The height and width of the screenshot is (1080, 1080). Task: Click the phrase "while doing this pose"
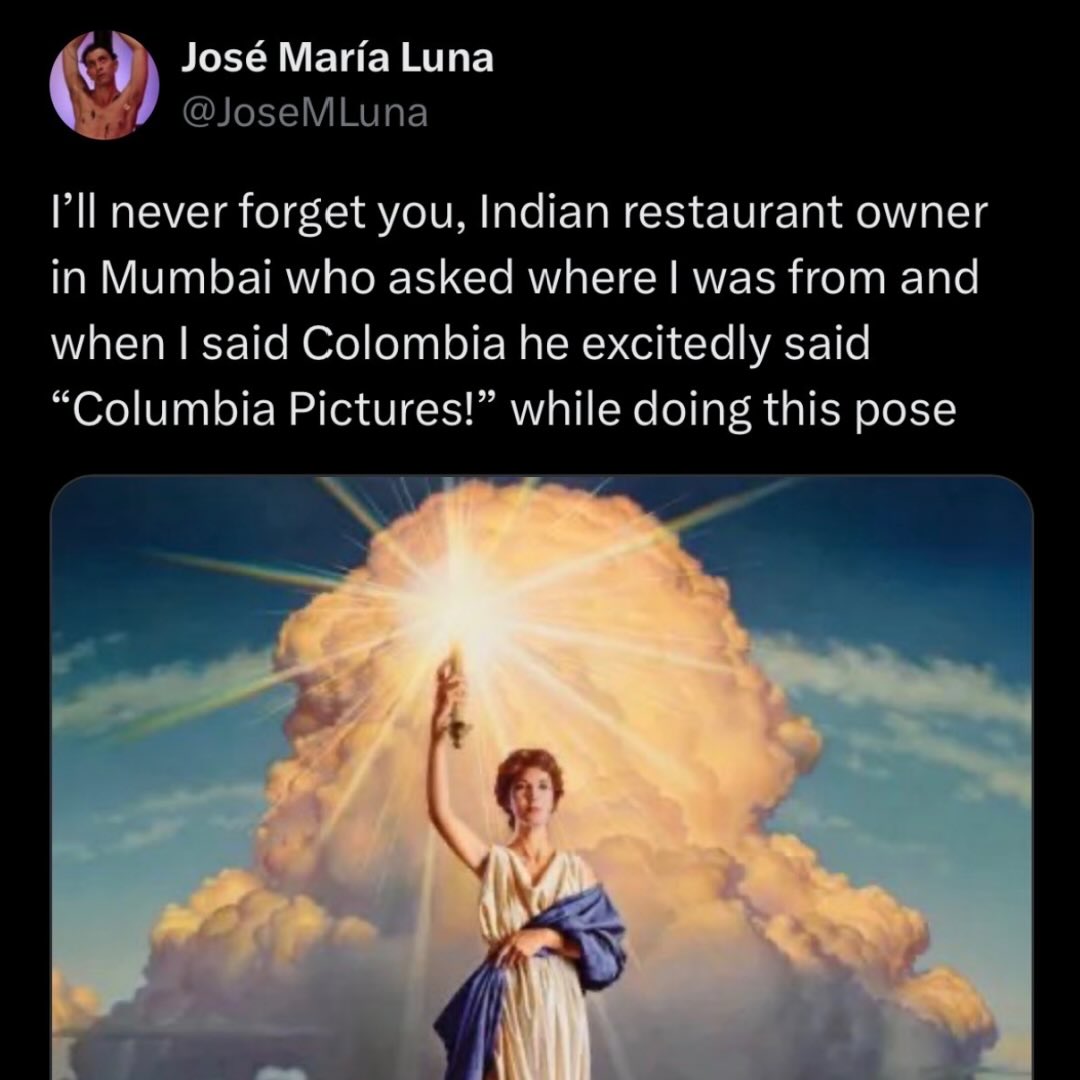coord(733,411)
